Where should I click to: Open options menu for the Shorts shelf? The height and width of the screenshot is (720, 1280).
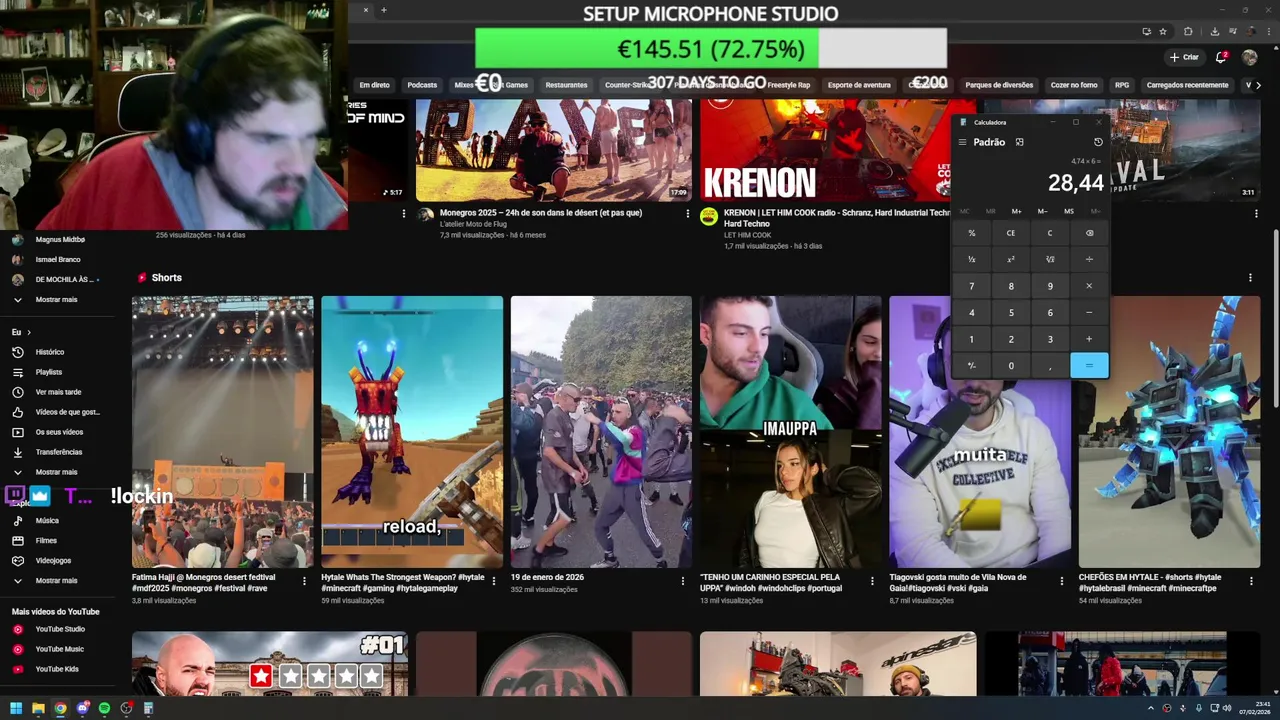(1250, 278)
